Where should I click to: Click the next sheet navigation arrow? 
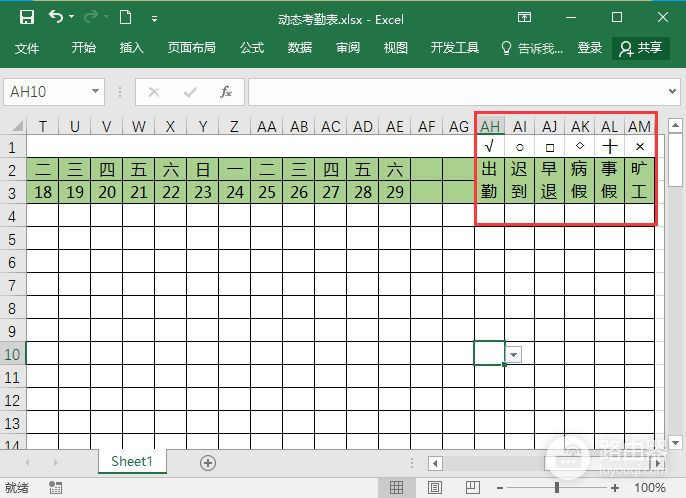click(x=55, y=463)
